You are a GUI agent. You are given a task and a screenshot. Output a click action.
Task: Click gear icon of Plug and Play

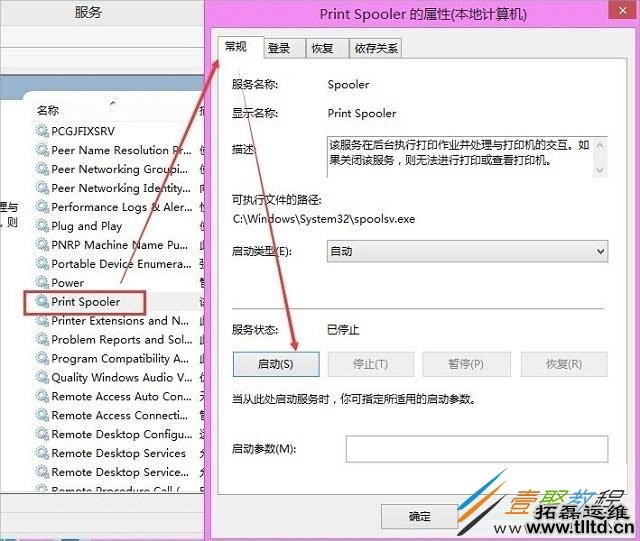point(42,225)
